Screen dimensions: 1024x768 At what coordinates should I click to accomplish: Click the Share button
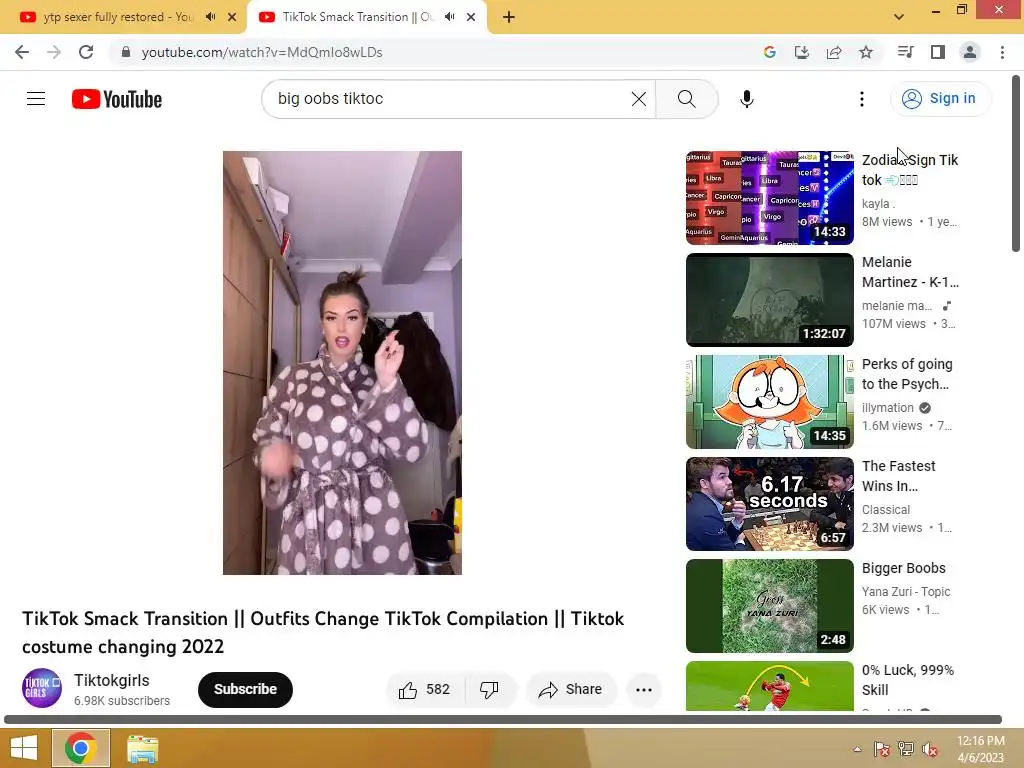point(570,690)
